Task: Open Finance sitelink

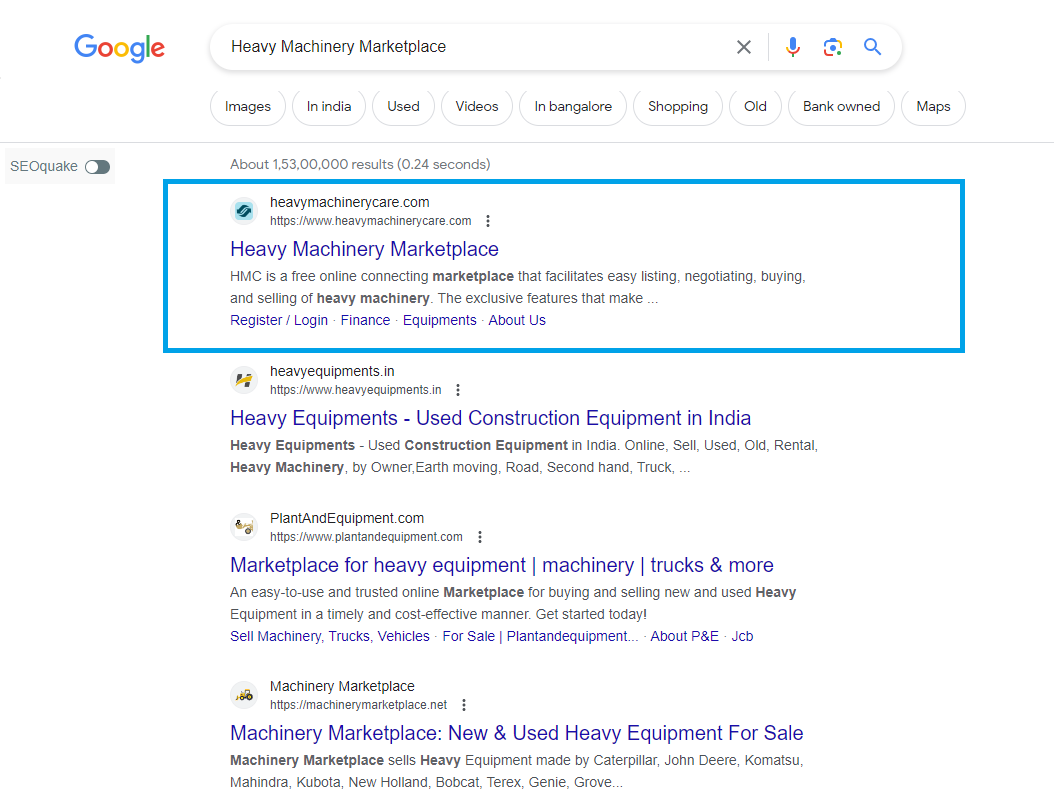Action: coord(365,321)
